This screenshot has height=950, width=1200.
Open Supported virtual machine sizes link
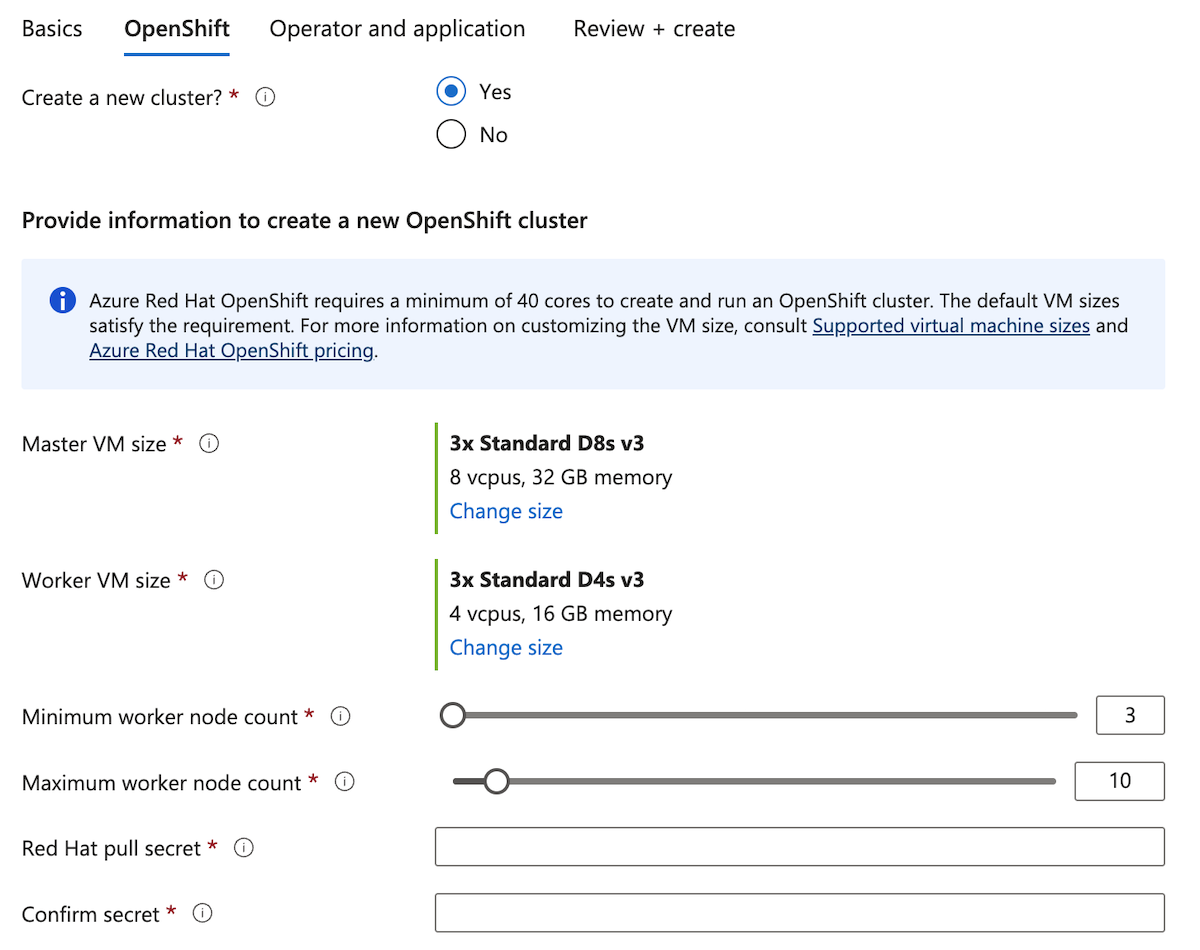coord(951,326)
